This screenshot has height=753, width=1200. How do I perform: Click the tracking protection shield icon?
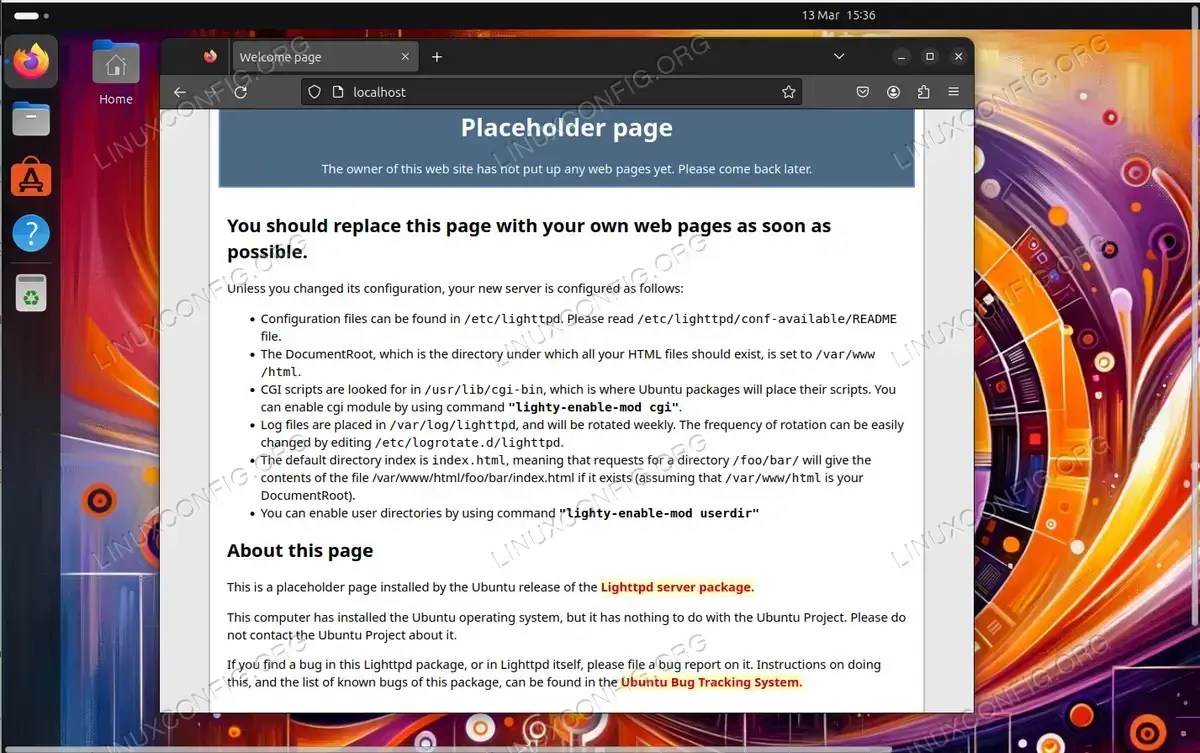314,92
